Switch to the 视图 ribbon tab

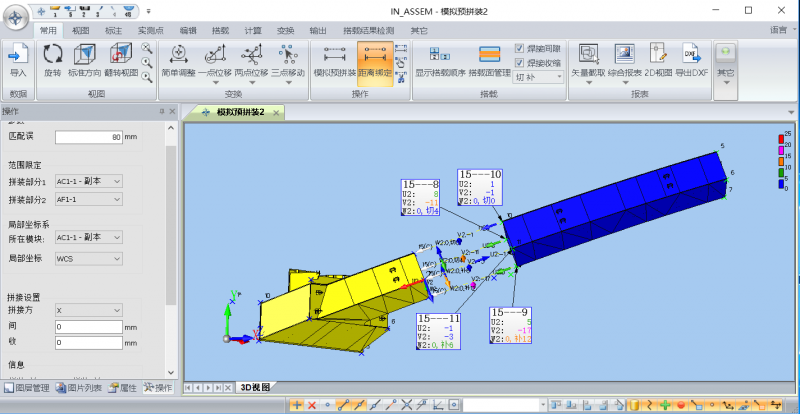[81, 31]
